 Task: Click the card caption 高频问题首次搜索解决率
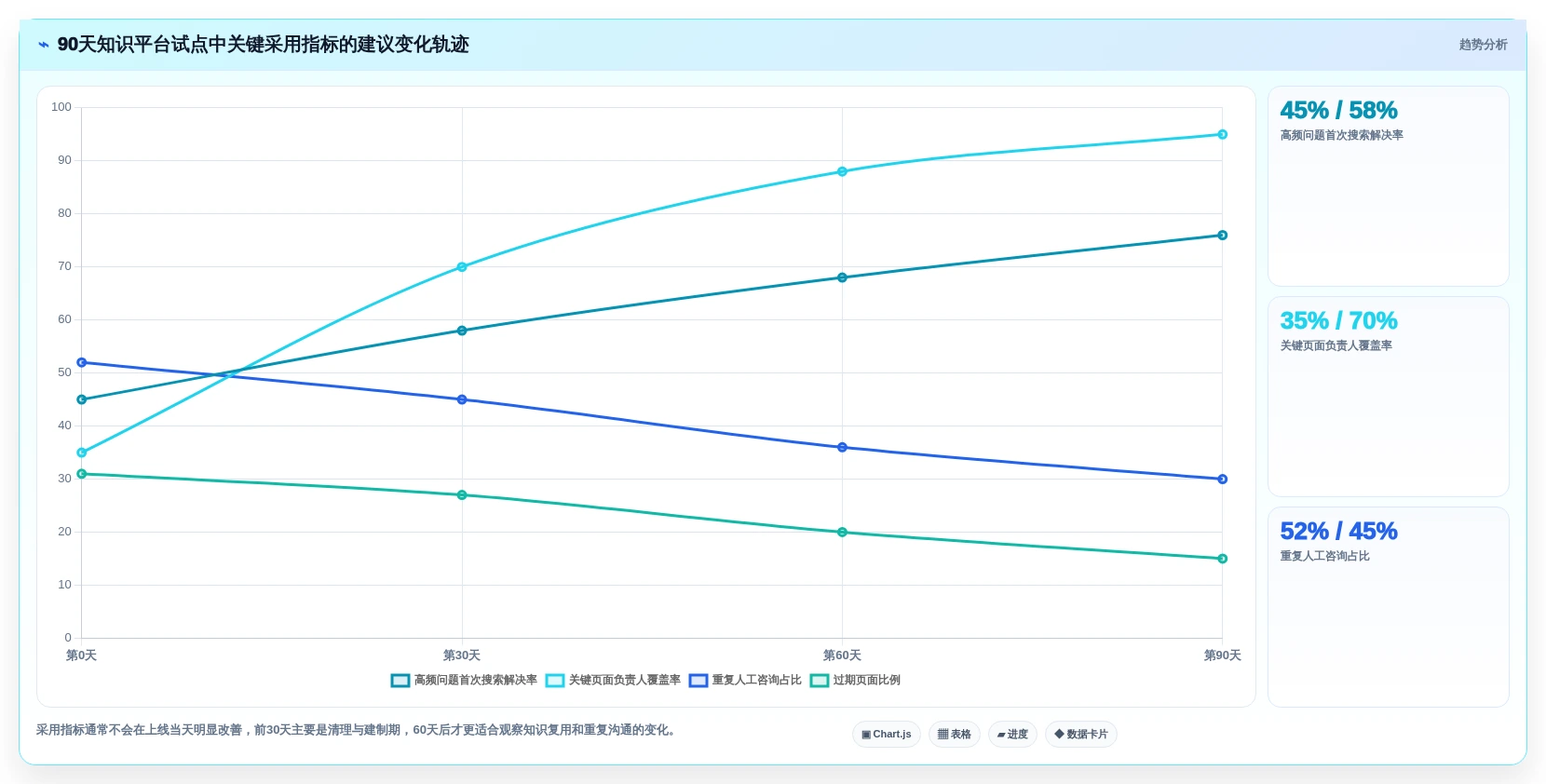pos(1341,135)
